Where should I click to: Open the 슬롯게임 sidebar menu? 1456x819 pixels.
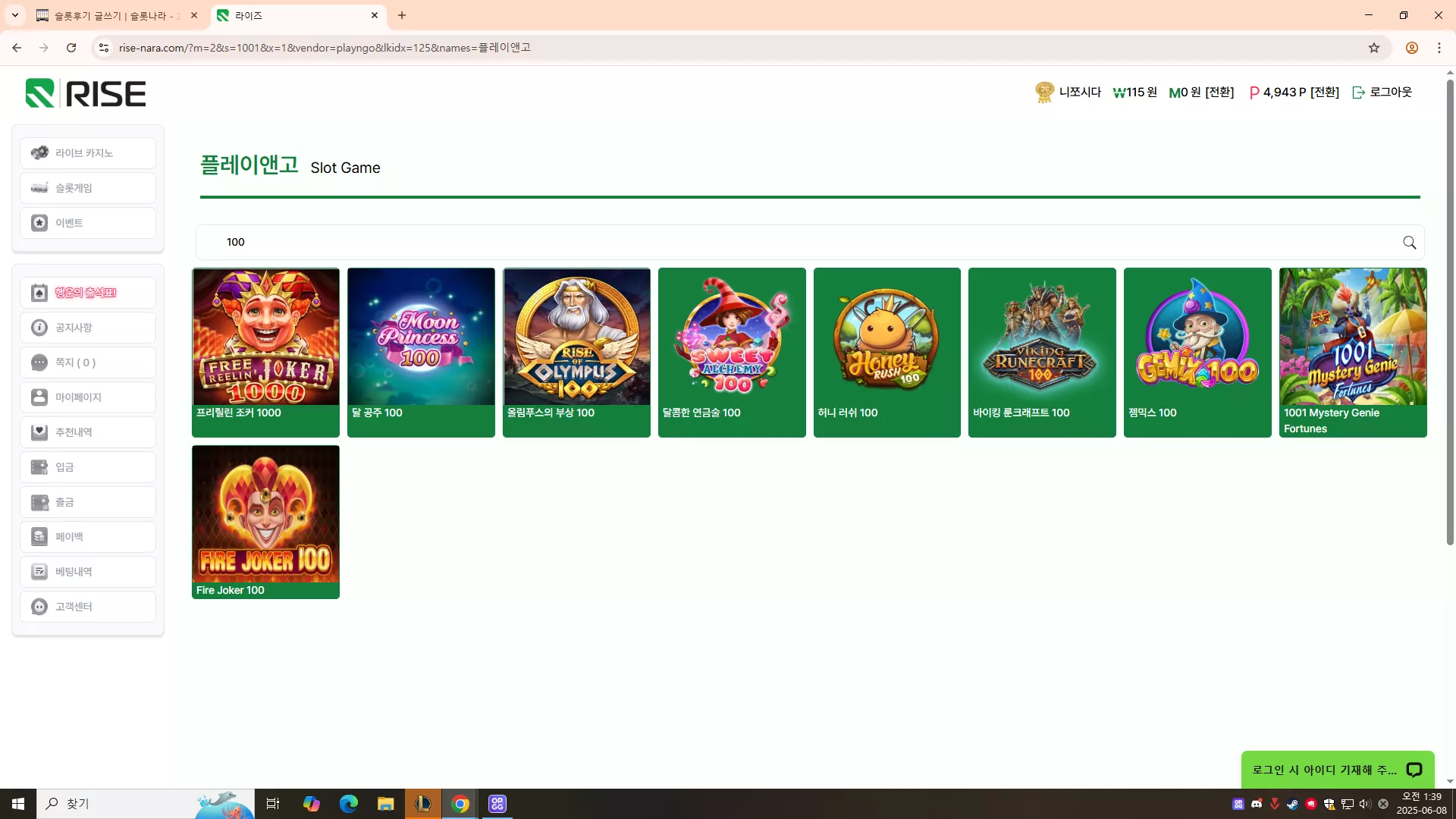click(88, 188)
